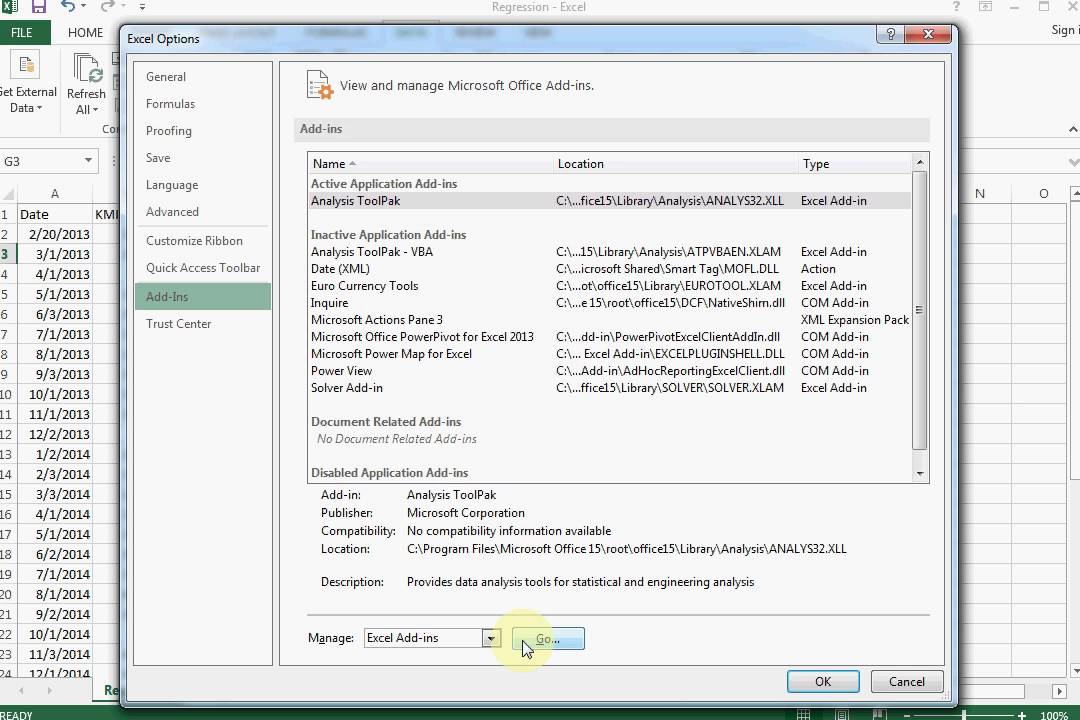Click OK in Excel Options
This screenshot has height=720, width=1080.
click(823, 681)
